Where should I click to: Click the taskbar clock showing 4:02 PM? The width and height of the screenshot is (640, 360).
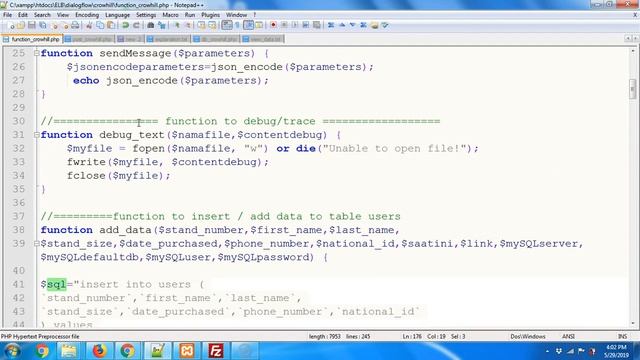pyautogui.click(x=616, y=351)
